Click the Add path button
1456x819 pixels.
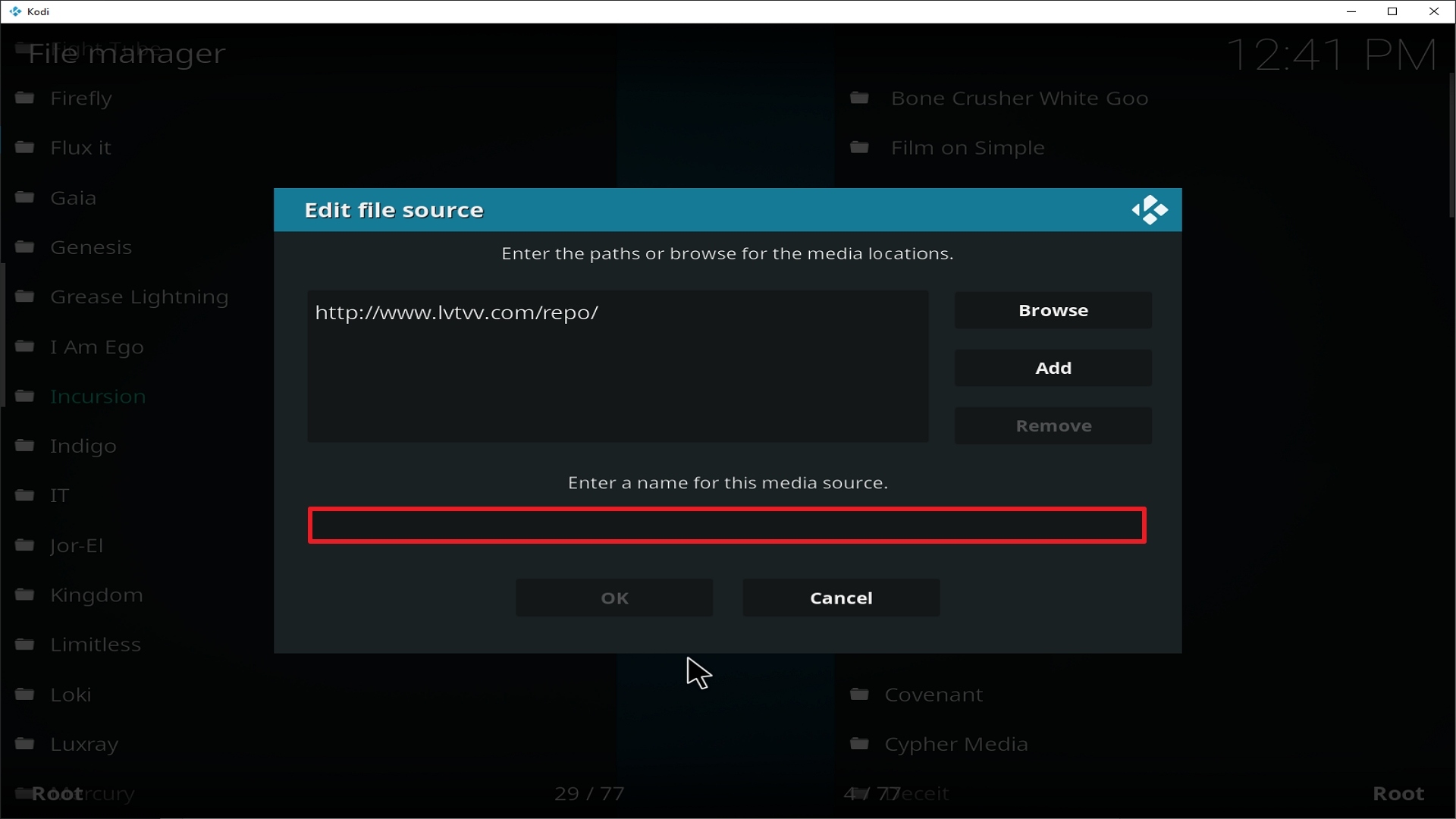click(x=1053, y=368)
